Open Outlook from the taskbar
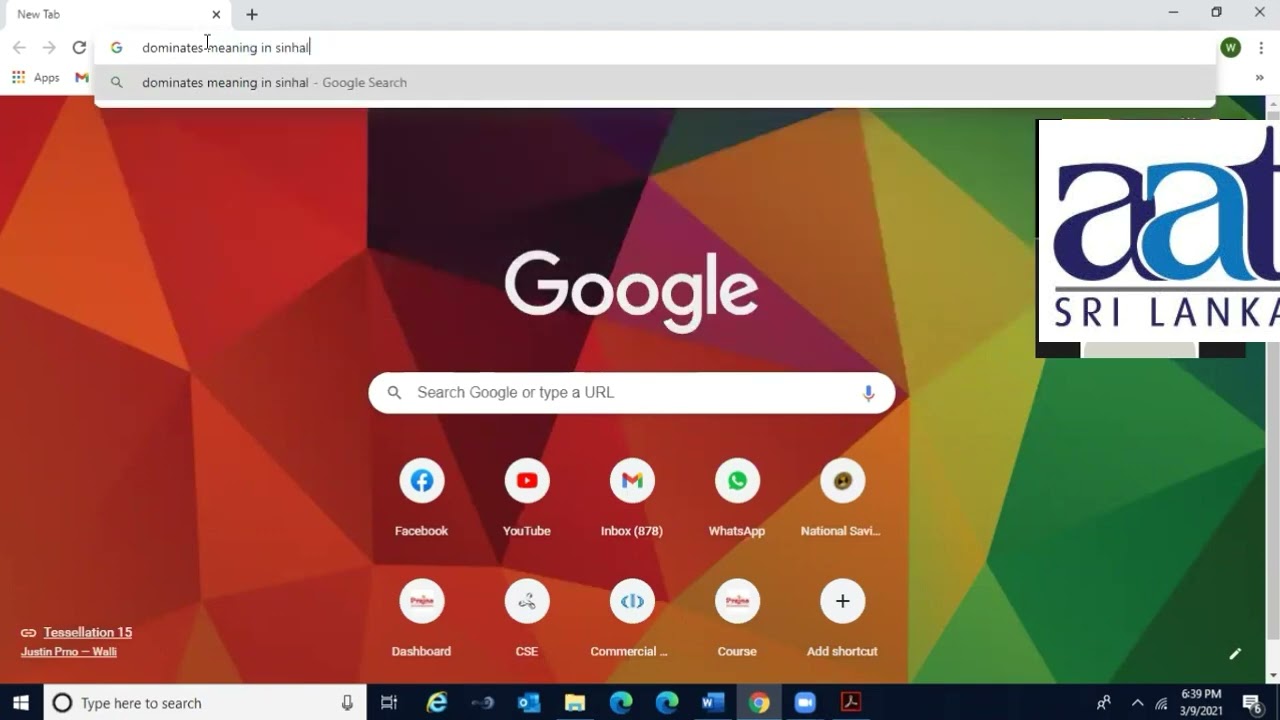 point(529,703)
